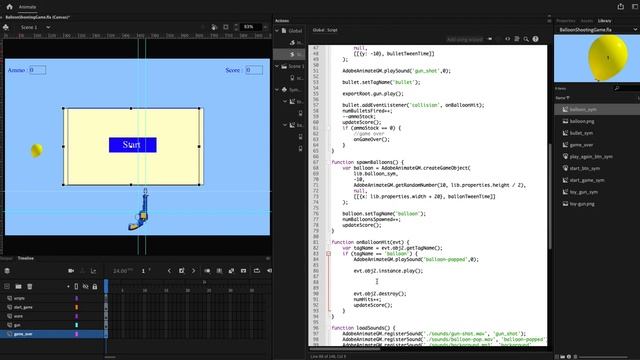This screenshot has width=640, height=360.
Task: Collapse the Symbol Definitions node in Actions
Action: 277,89
